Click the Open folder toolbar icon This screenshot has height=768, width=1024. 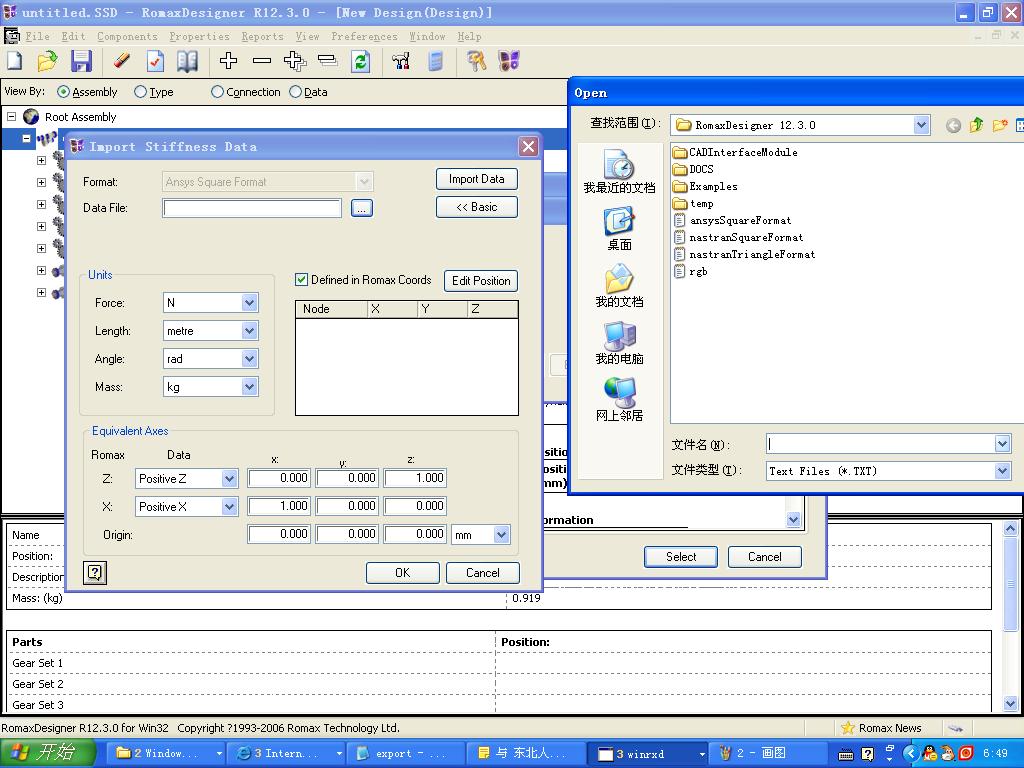tap(47, 61)
